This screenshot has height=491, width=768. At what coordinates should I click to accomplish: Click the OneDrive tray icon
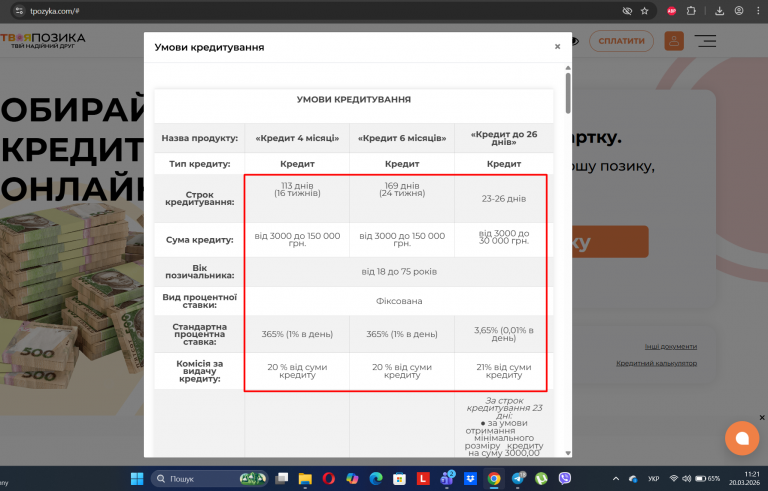pos(633,479)
